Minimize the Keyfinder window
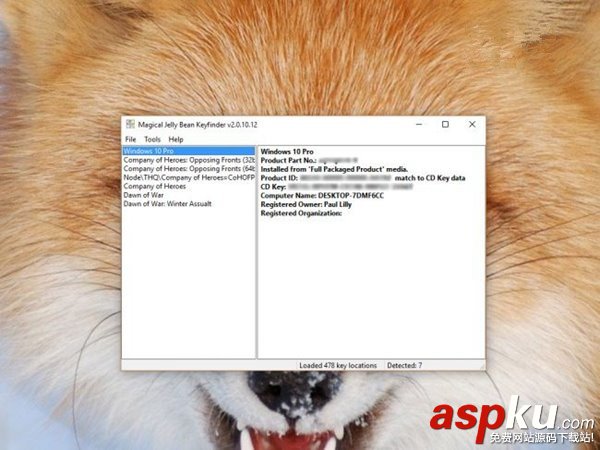This screenshot has width=600, height=450. click(419, 124)
